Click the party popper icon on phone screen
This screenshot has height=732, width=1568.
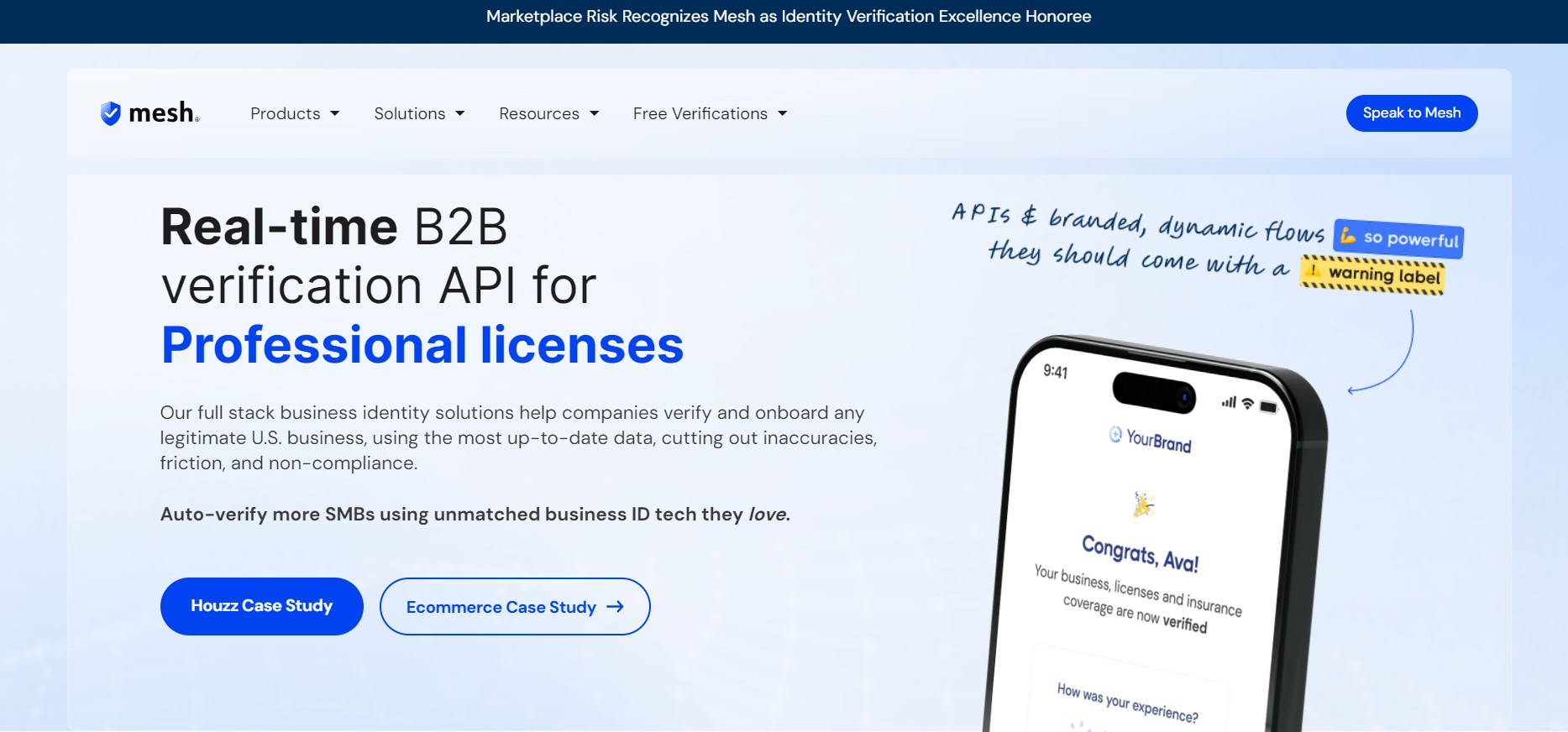click(1143, 504)
